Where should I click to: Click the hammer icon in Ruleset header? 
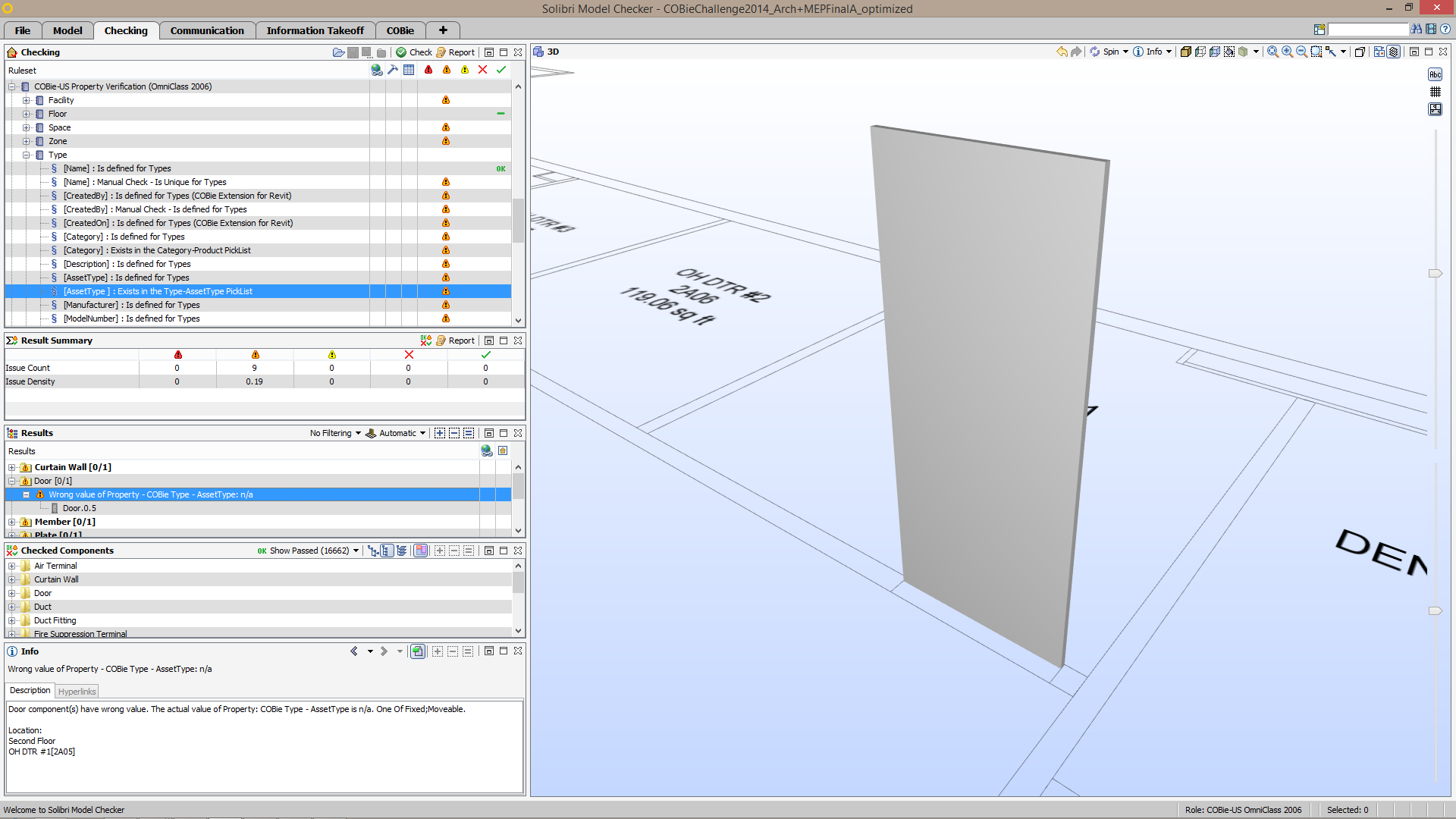pos(393,70)
